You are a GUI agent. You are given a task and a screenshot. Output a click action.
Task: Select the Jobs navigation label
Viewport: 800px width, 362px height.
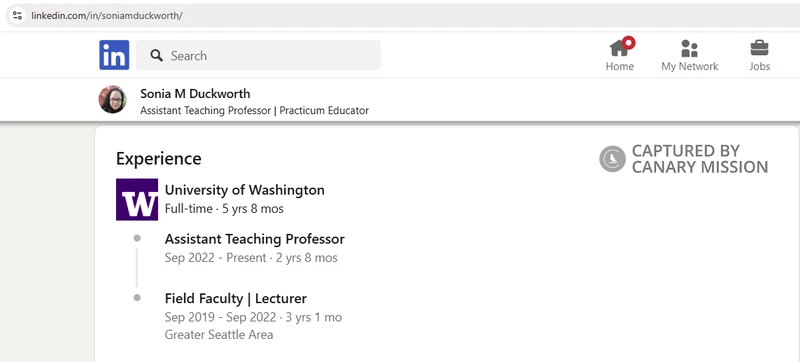click(760, 66)
